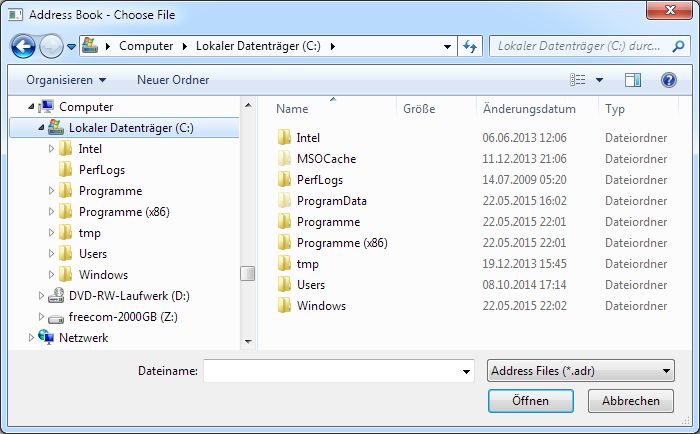Screen dimensions: 700x434
Task: Select DVD-RW-Laufwerk (D:) drive in tree
Action: pyautogui.click(x=129, y=296)
